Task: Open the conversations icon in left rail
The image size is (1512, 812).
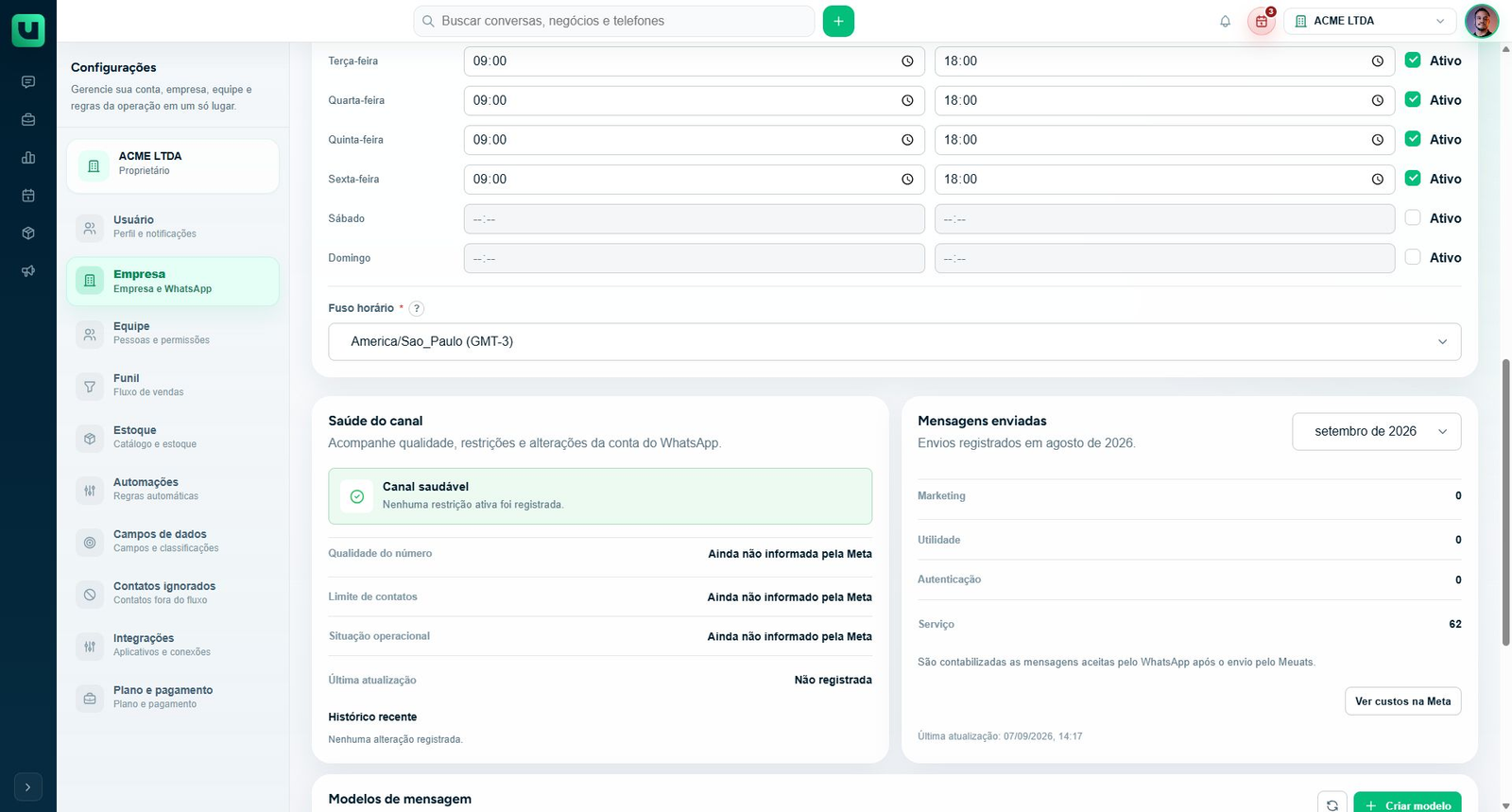Action: tap(28, 82)
